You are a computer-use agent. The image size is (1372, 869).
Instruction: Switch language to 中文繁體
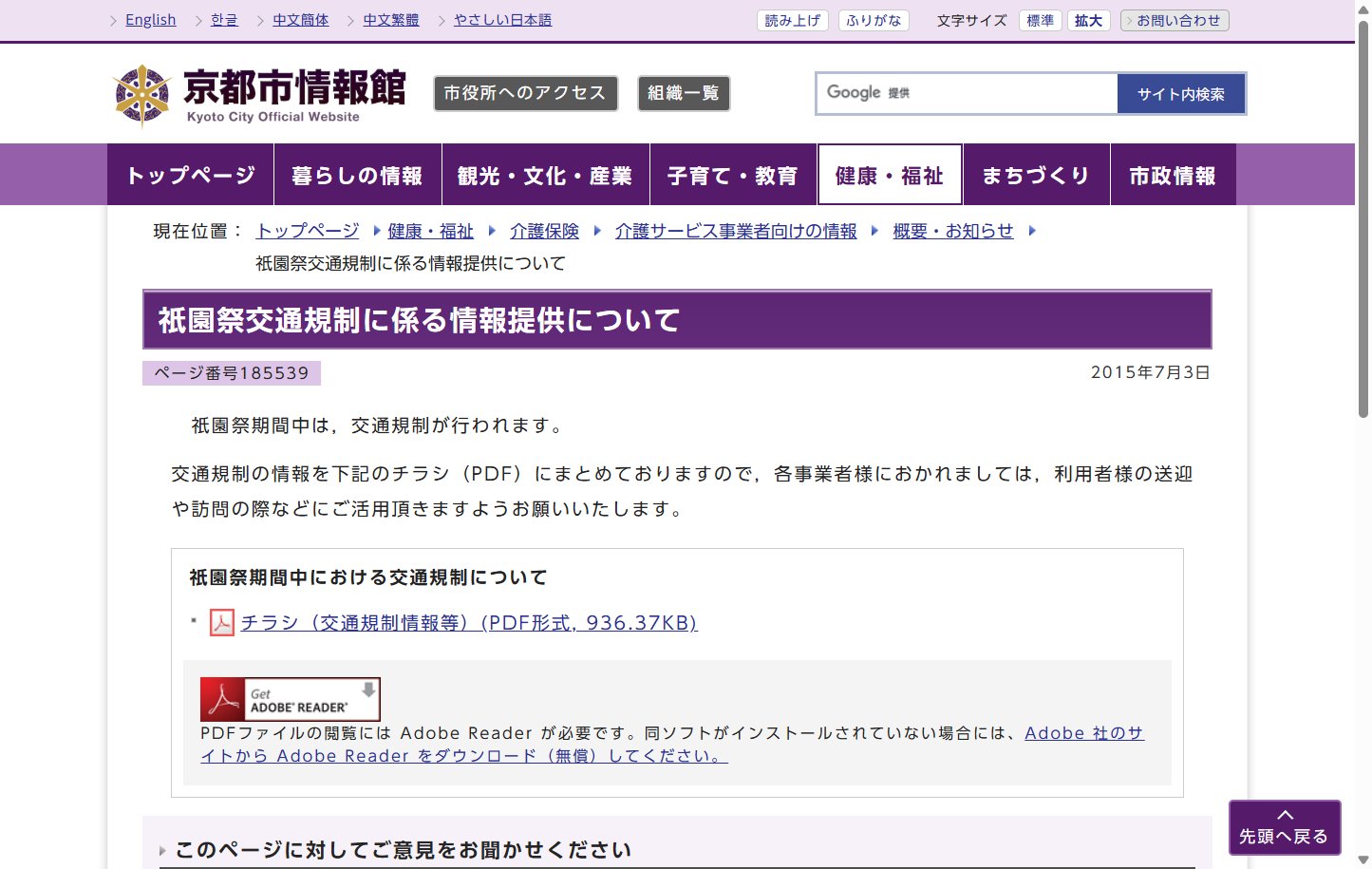point(390,20)
